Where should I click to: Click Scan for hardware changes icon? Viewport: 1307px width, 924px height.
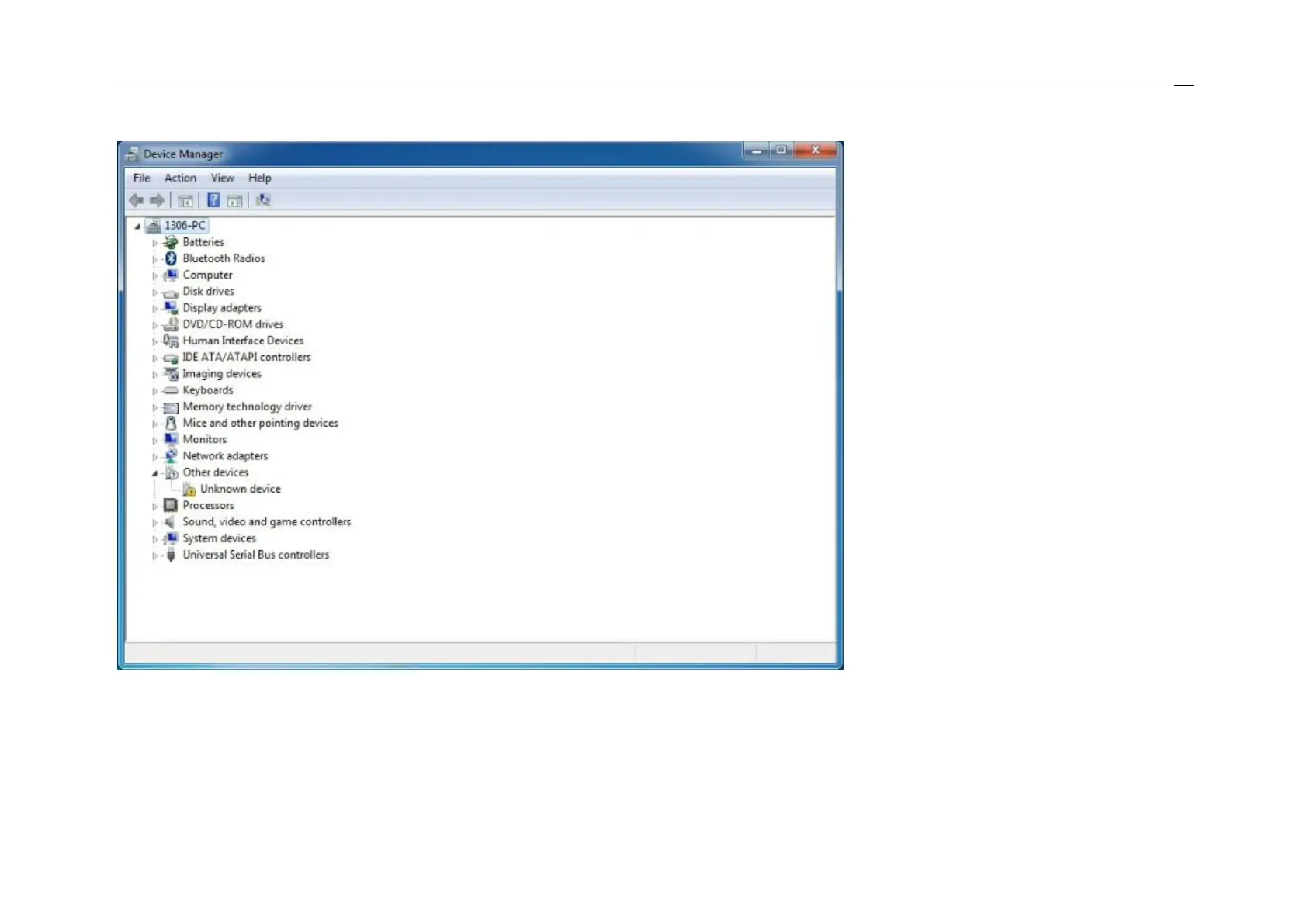[263, 200]
